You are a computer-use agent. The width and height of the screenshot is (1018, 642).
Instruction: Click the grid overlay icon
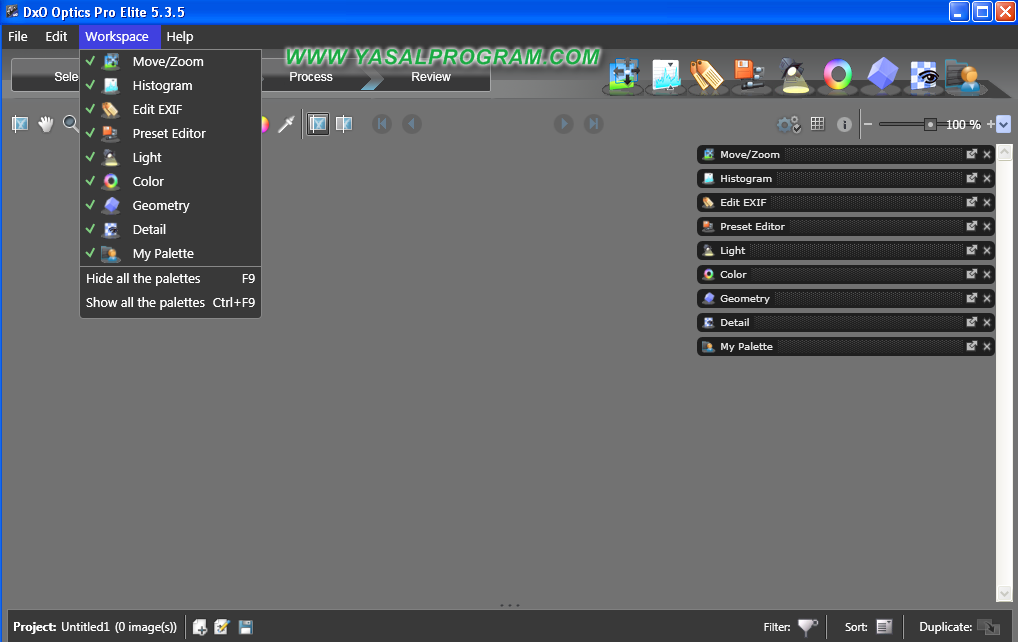(817, 124)
